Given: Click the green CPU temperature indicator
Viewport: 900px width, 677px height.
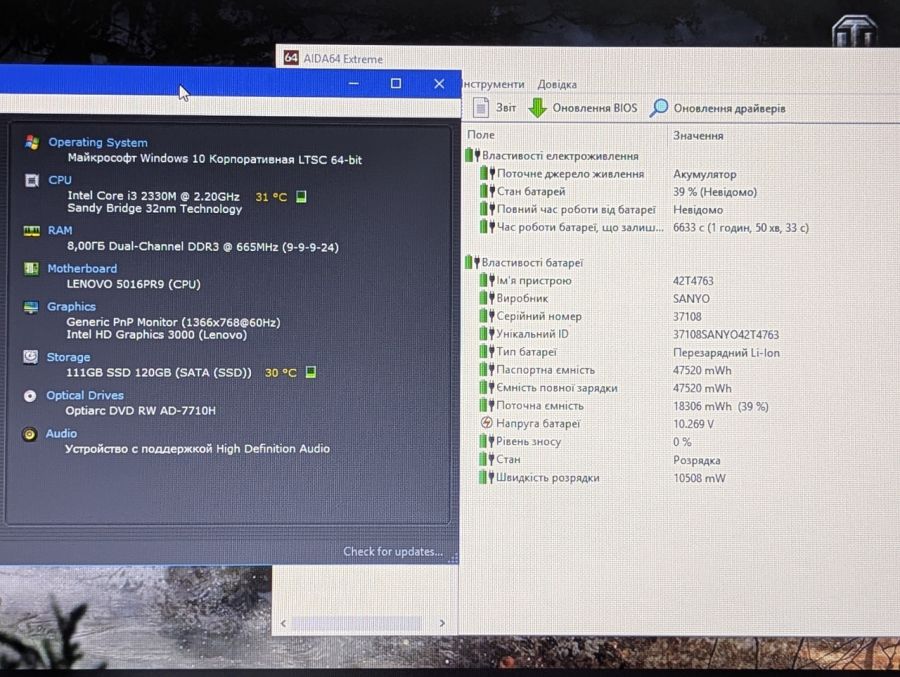Looking at the screenshot, I should 301,197.
